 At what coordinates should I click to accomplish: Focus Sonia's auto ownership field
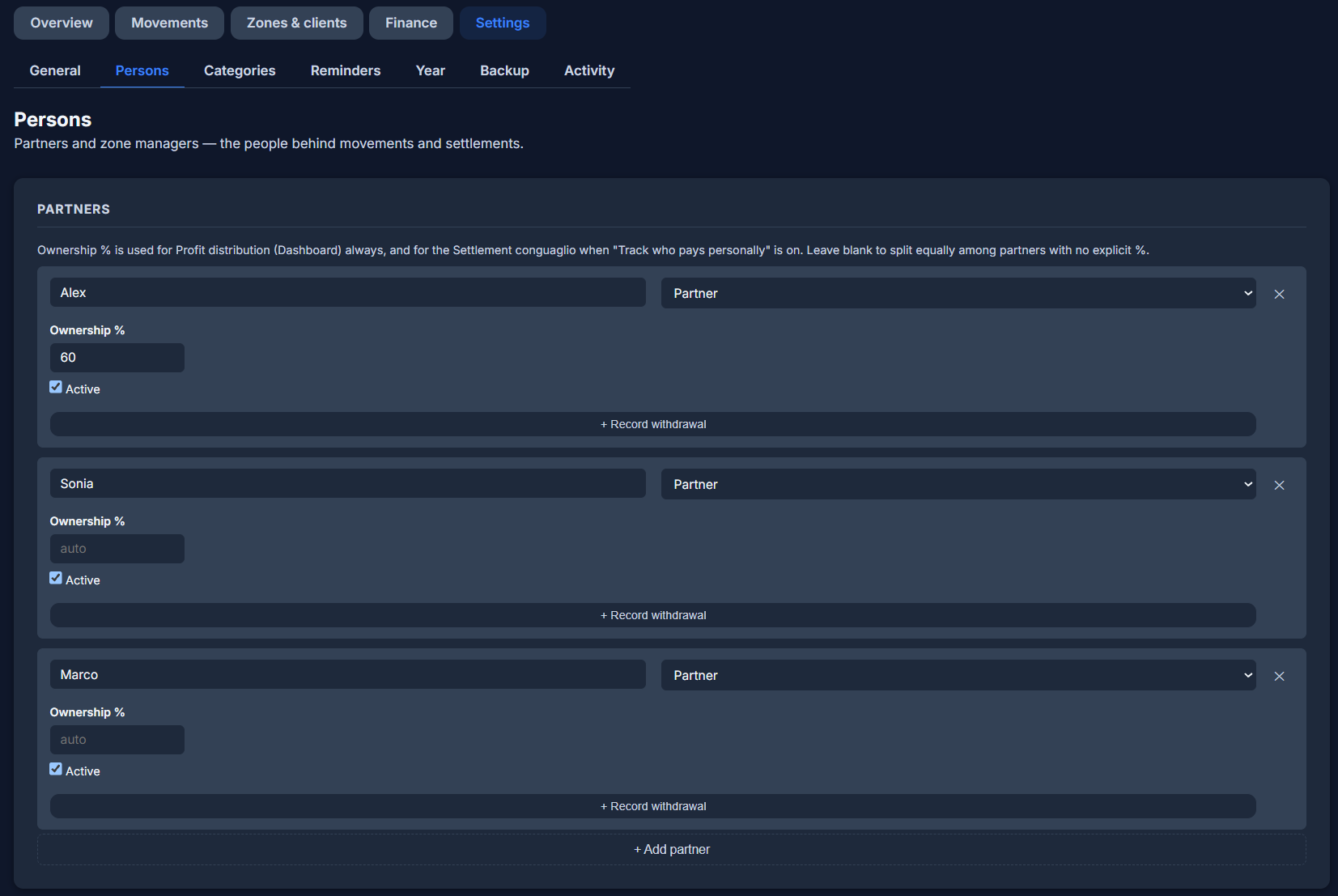[x=117, y=549]
